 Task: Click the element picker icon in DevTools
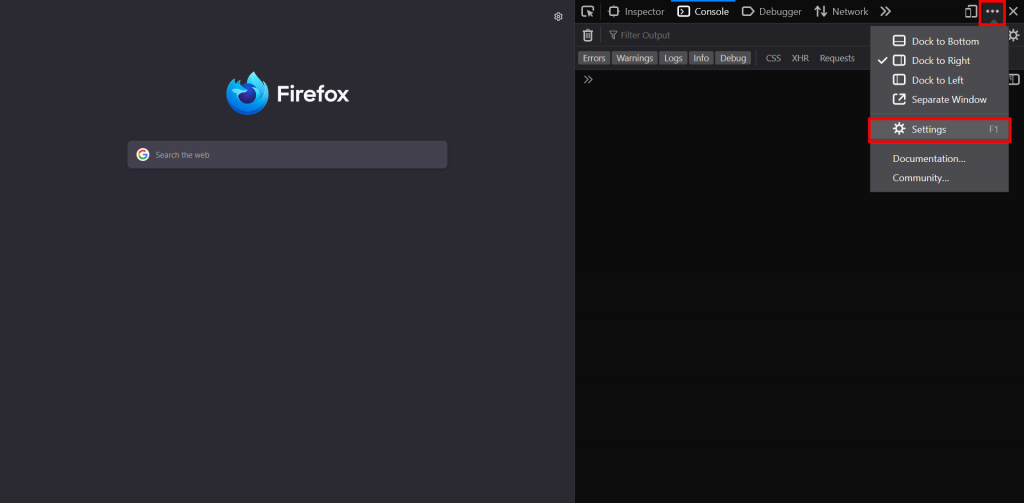(x=588, y=11)
